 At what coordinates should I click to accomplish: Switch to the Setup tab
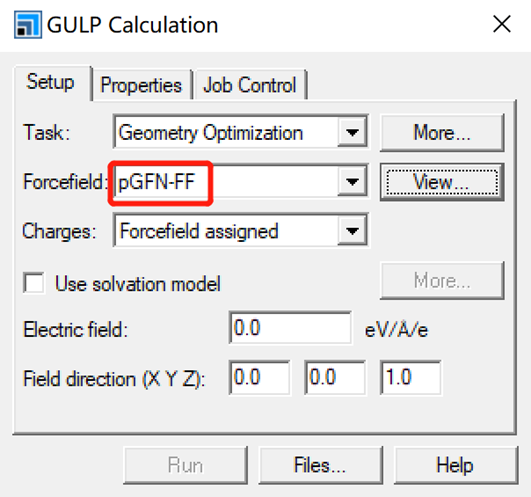[x=50, y=82]
